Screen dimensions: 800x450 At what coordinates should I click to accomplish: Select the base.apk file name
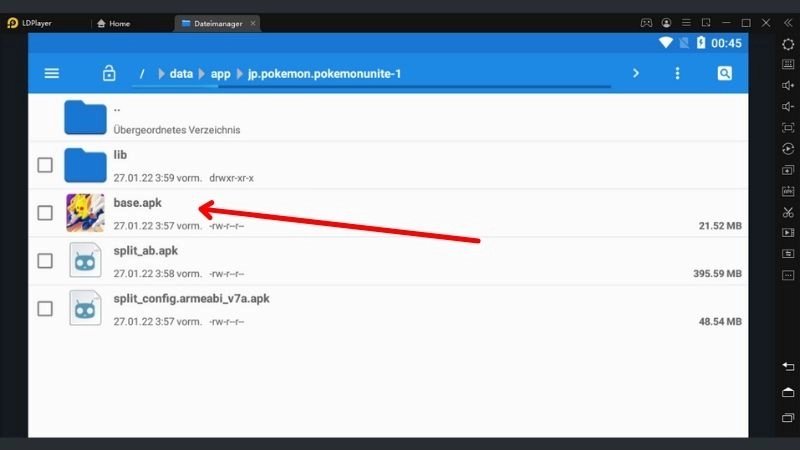coord(137,203)
